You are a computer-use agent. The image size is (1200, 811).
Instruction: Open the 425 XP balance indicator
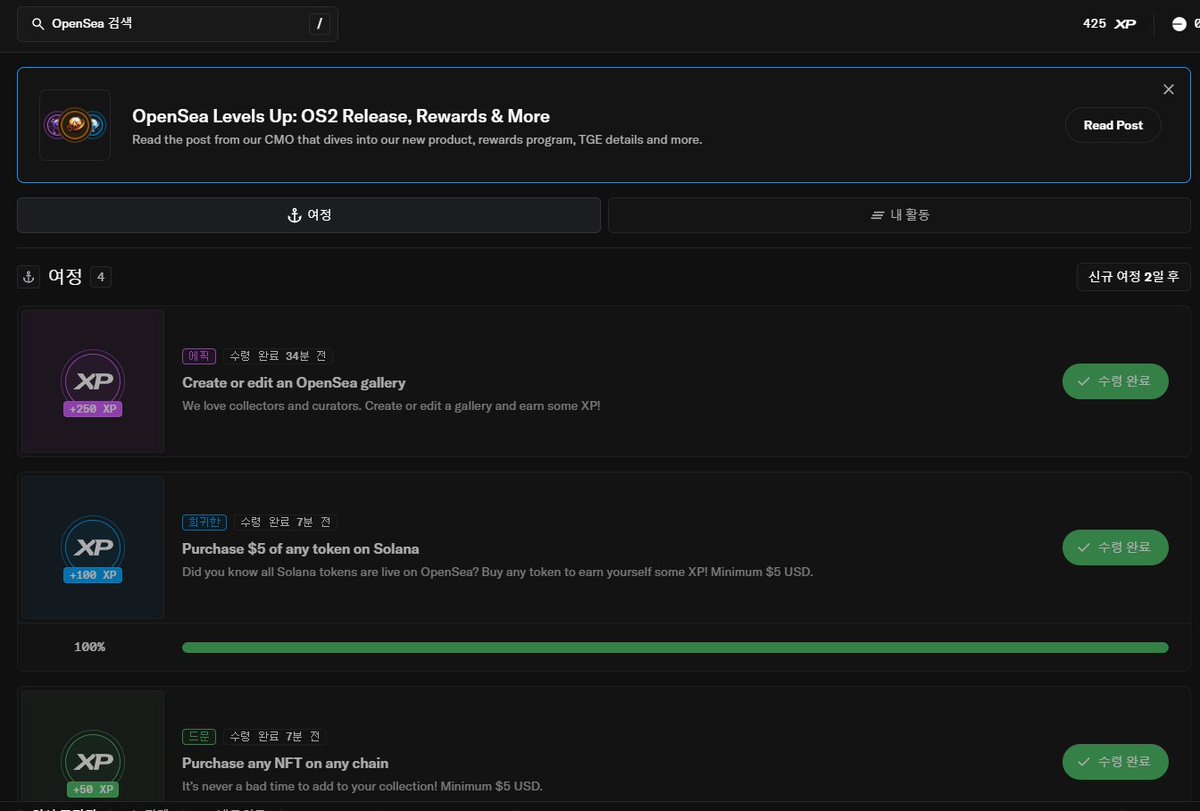1109,23
